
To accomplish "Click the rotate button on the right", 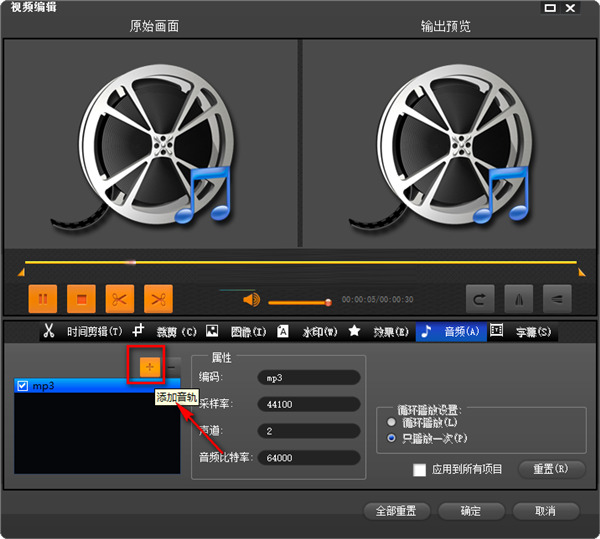I will click(x=479, y=298).
